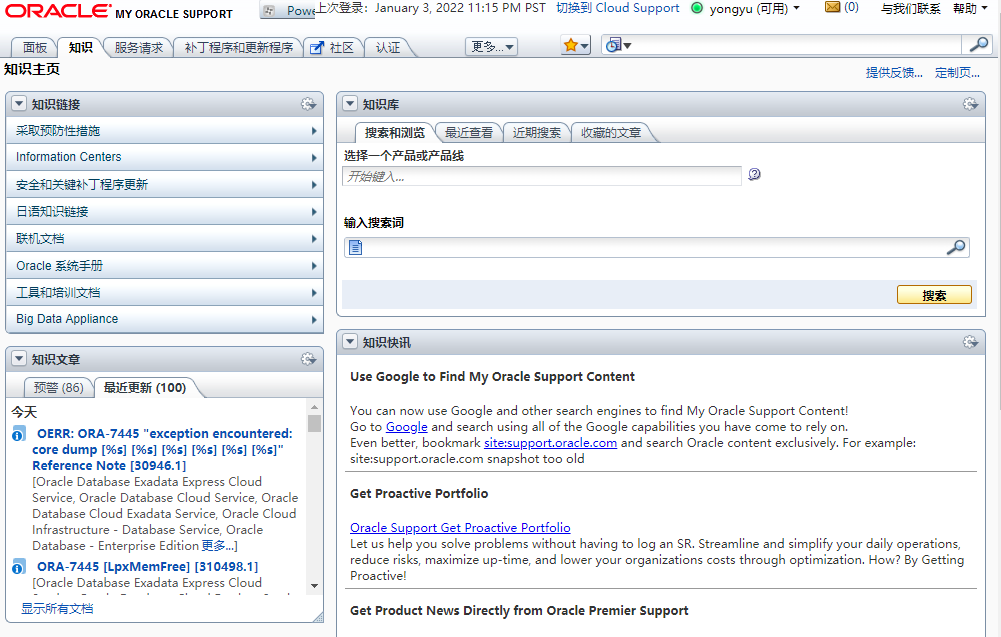Image resolution: width=1001 pixels, height=637 pixels.
Task: Open the 更多... dropdown
Action: 492,47
